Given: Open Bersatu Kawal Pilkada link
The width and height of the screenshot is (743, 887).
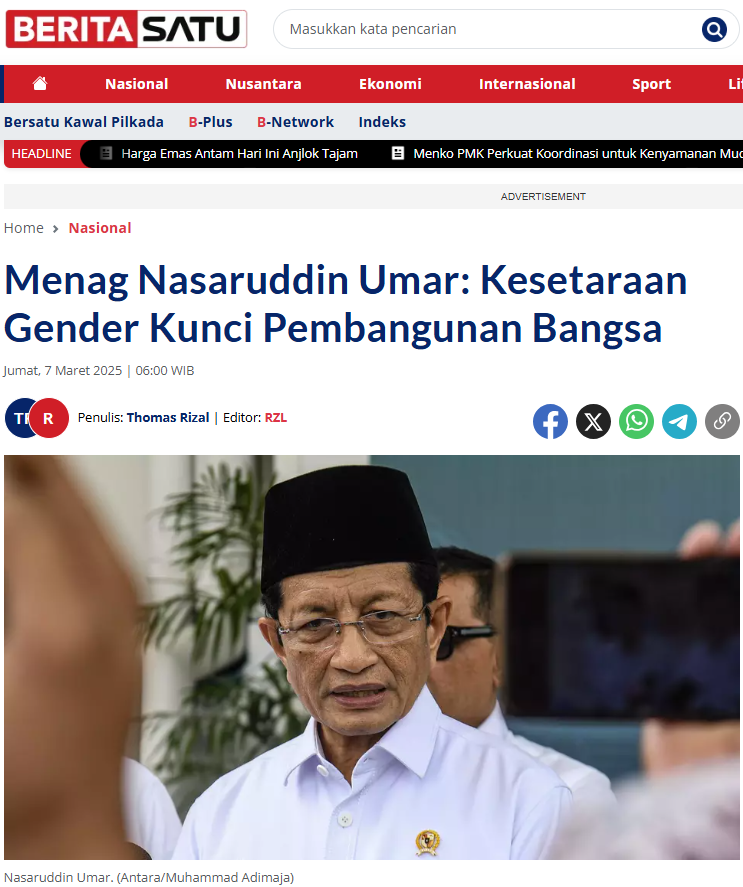Looking at the screenshot, I should click(x=84, y=122).
